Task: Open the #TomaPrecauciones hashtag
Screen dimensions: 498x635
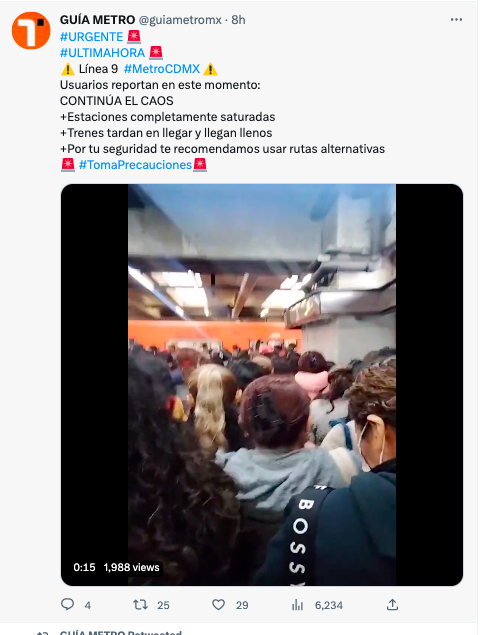Action: point(135,165)
